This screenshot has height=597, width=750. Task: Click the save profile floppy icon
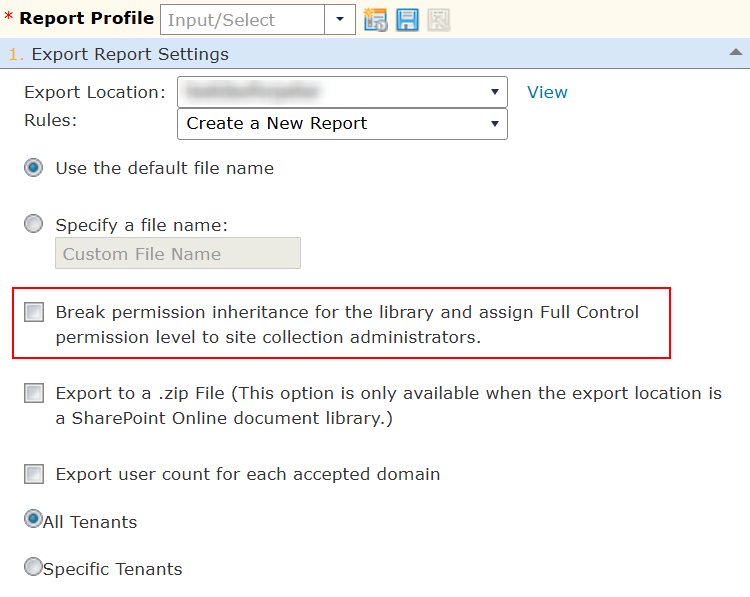pos(407,20)
